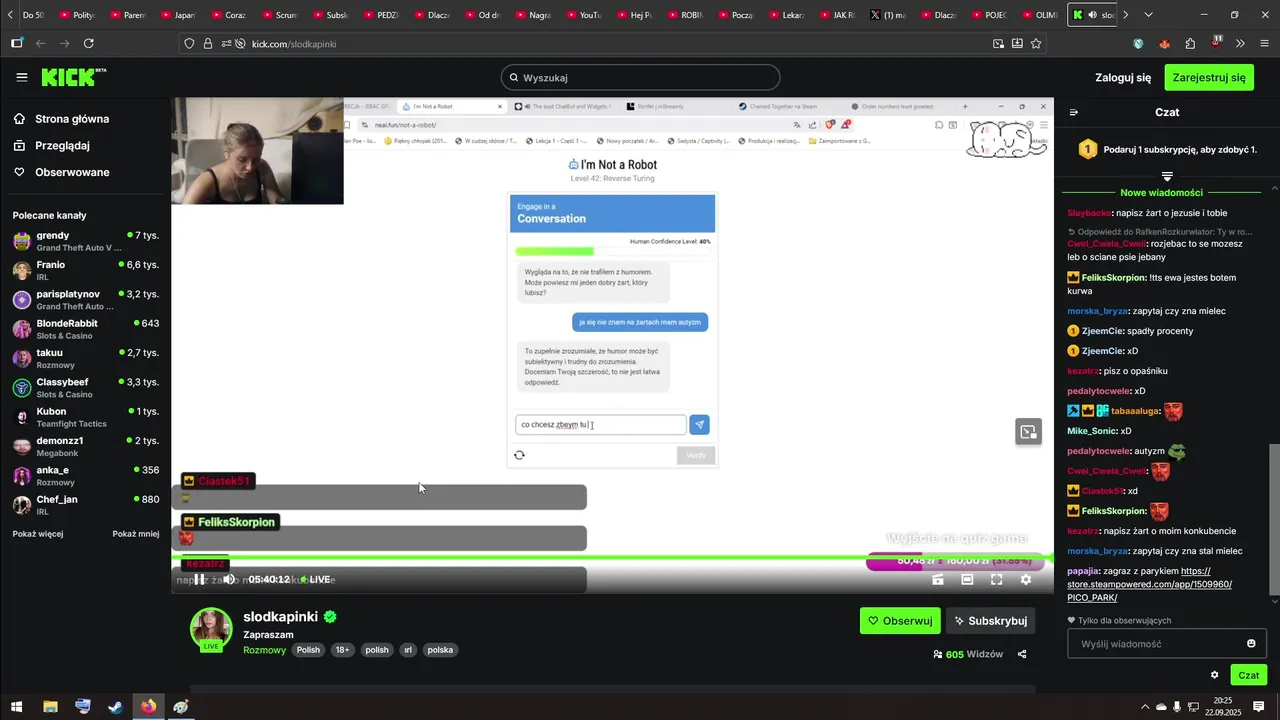
Task: Open the clip creation icon in player
Action: pyautogui.click(x=938, y=579)
